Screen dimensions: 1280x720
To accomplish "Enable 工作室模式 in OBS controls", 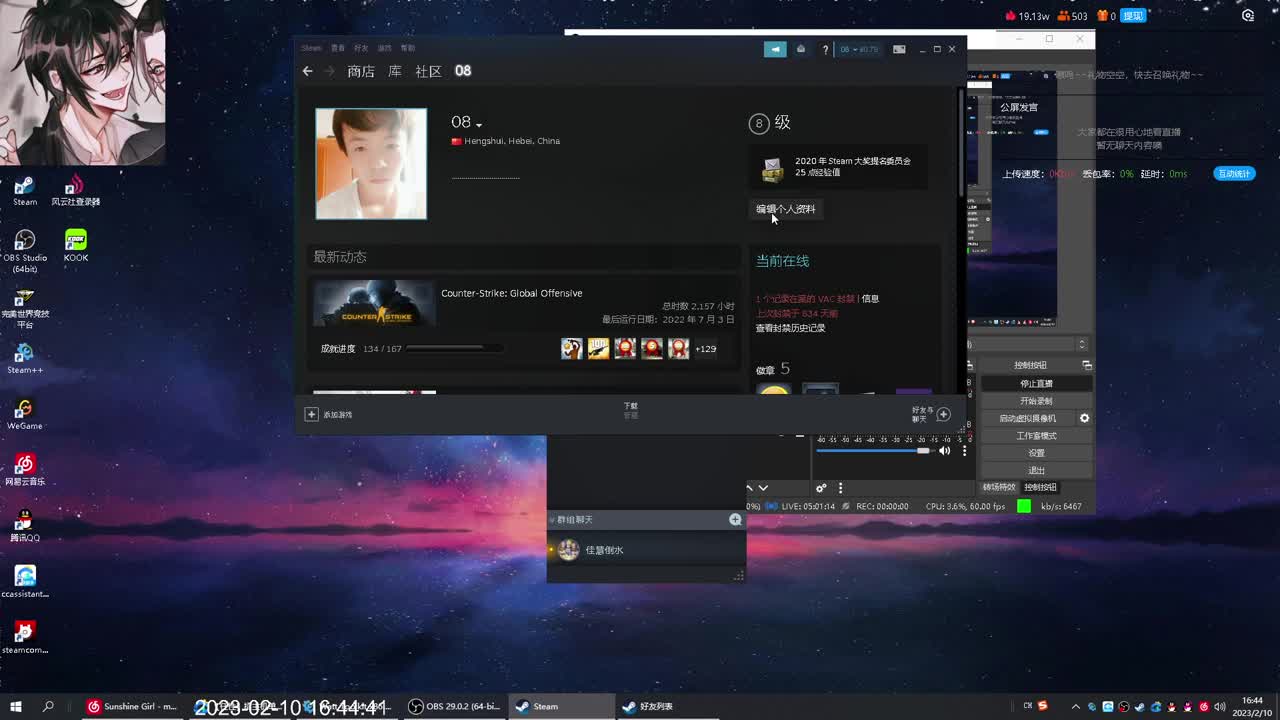I will tap(1035, 434).
